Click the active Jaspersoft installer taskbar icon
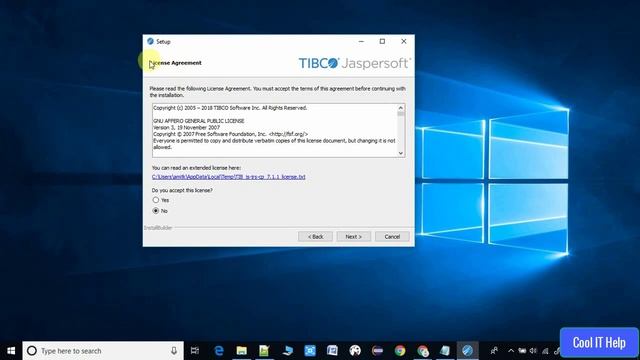 468,351
